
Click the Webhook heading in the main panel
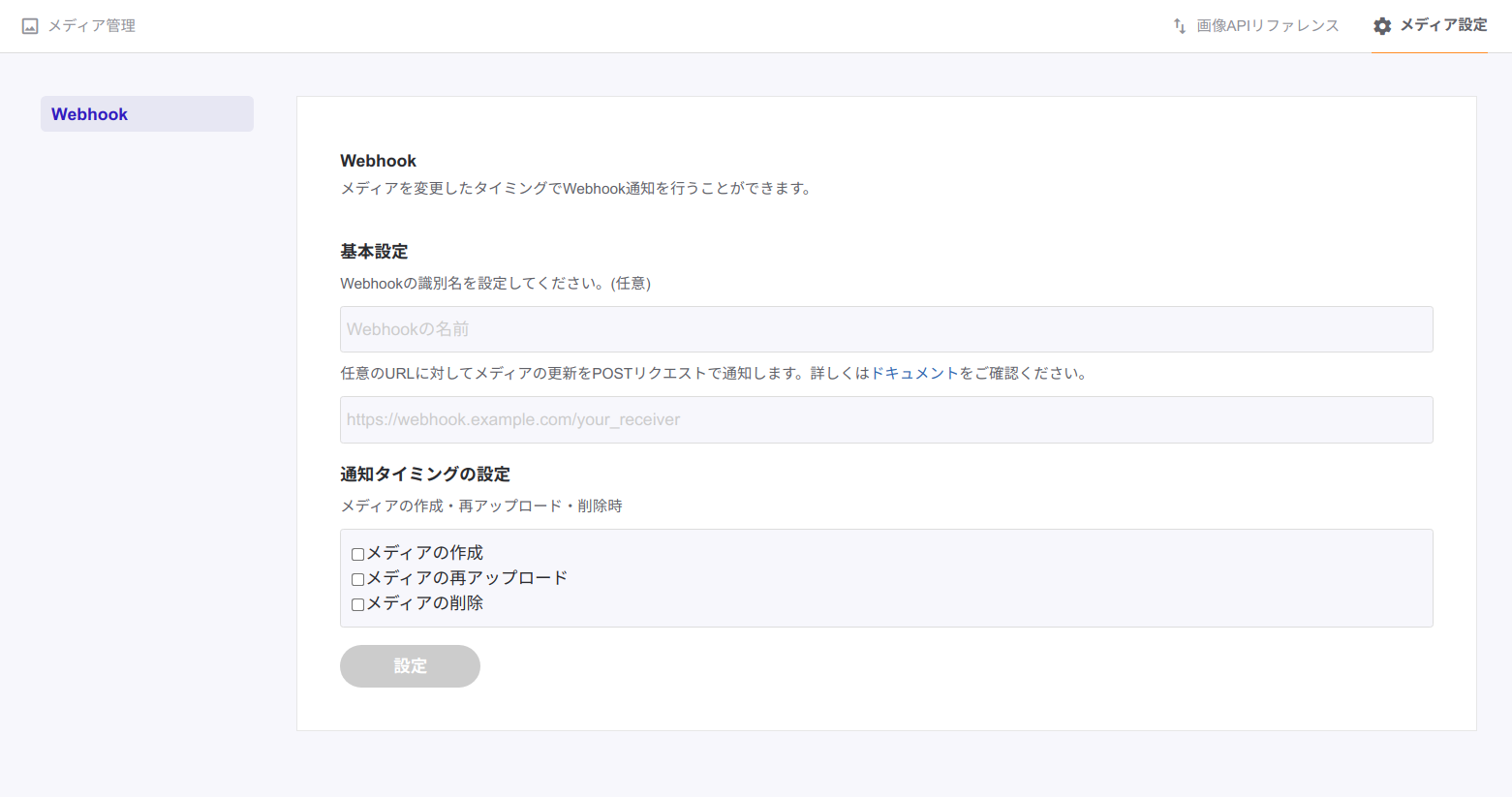[x=378, y=161]
